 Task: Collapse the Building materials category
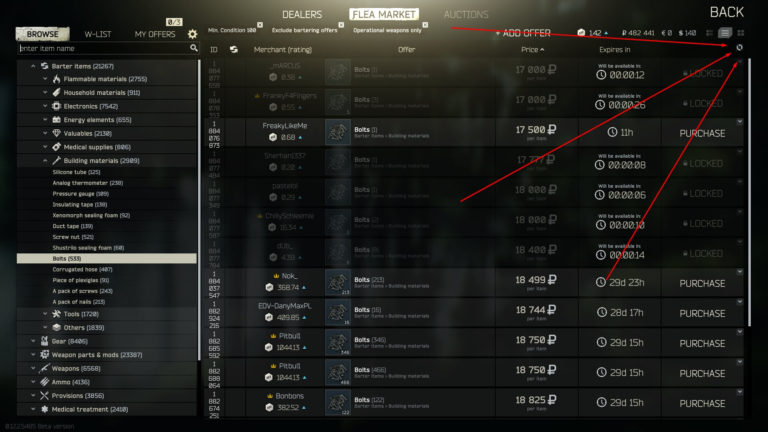pyautogui.click(x=45, y=161)
